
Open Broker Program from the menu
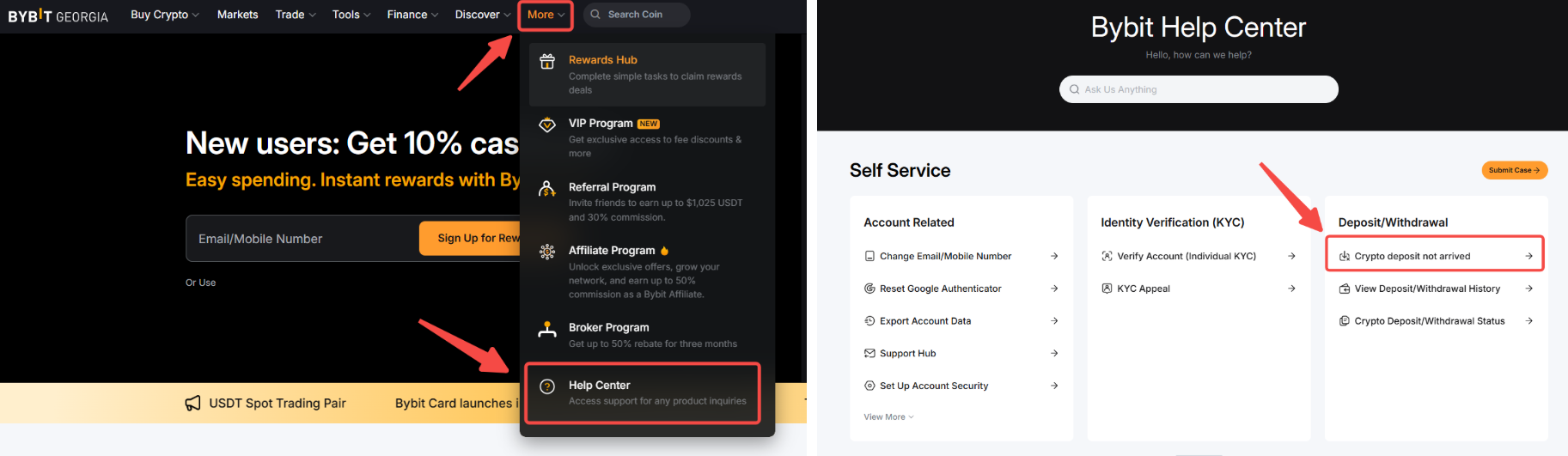click(647, 335)
